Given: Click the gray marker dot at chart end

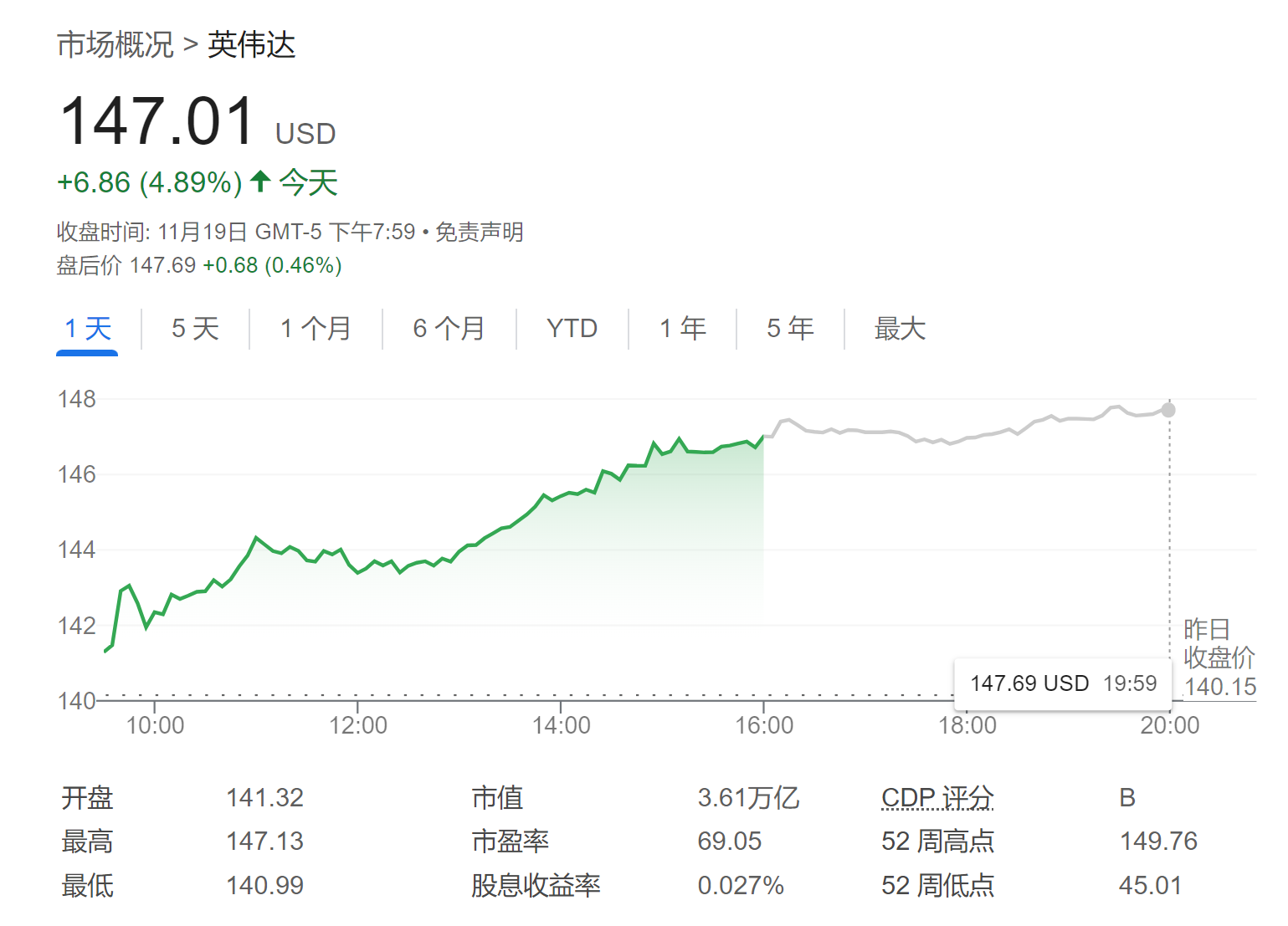Looking at the screenshot, I should 1168,410.
